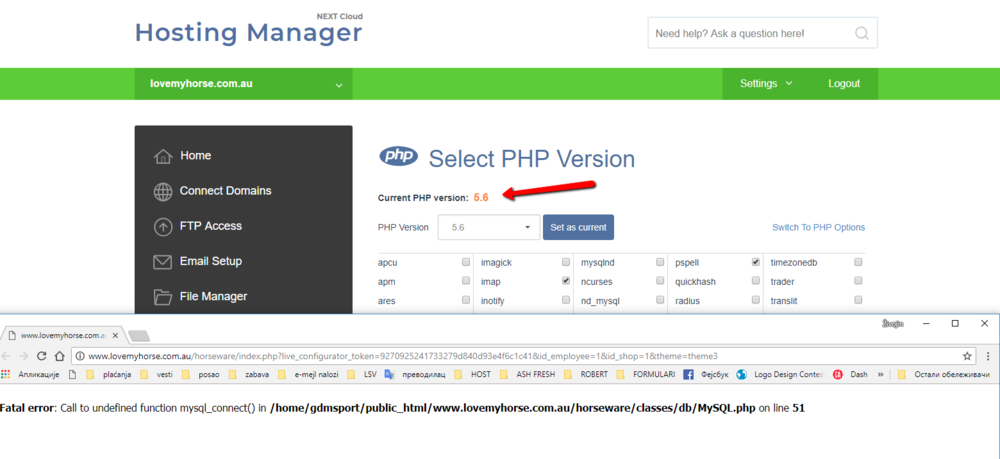Open the FORMULARI bookmark folder

pyautogui.click(x=647, y=374)
